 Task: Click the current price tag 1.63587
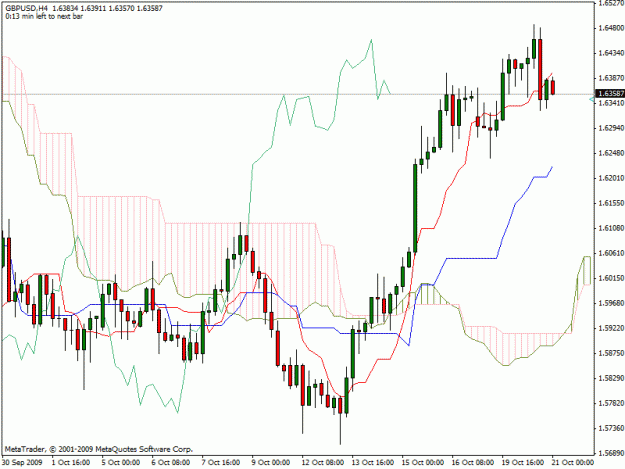tap(610, 94)
